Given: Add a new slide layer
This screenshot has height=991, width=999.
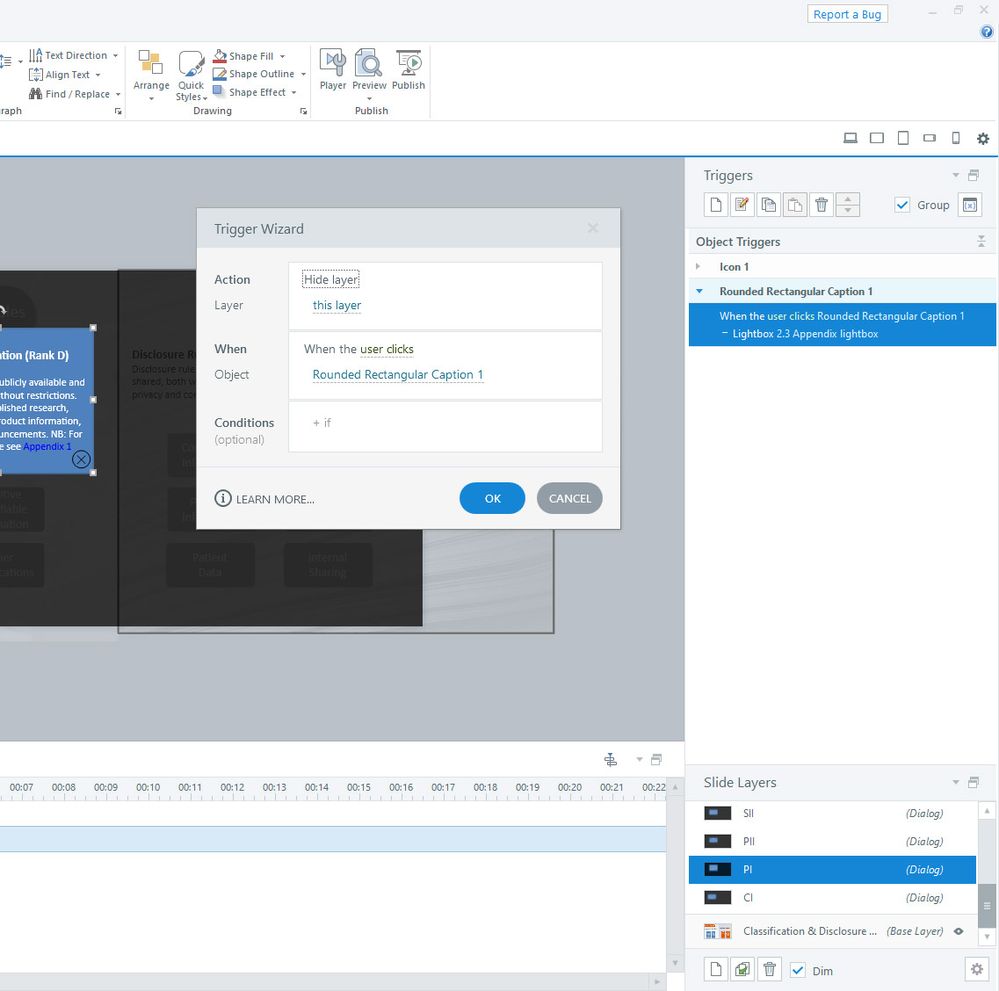Looking at the screenshot, I should pyautogui.click(x=716, y=969).
